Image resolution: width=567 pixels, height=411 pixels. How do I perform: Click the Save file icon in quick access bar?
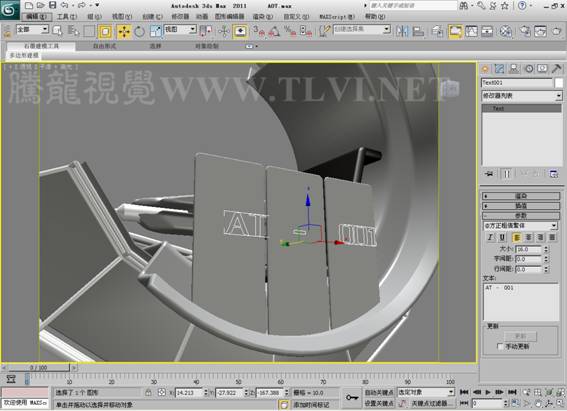[53, 5]
